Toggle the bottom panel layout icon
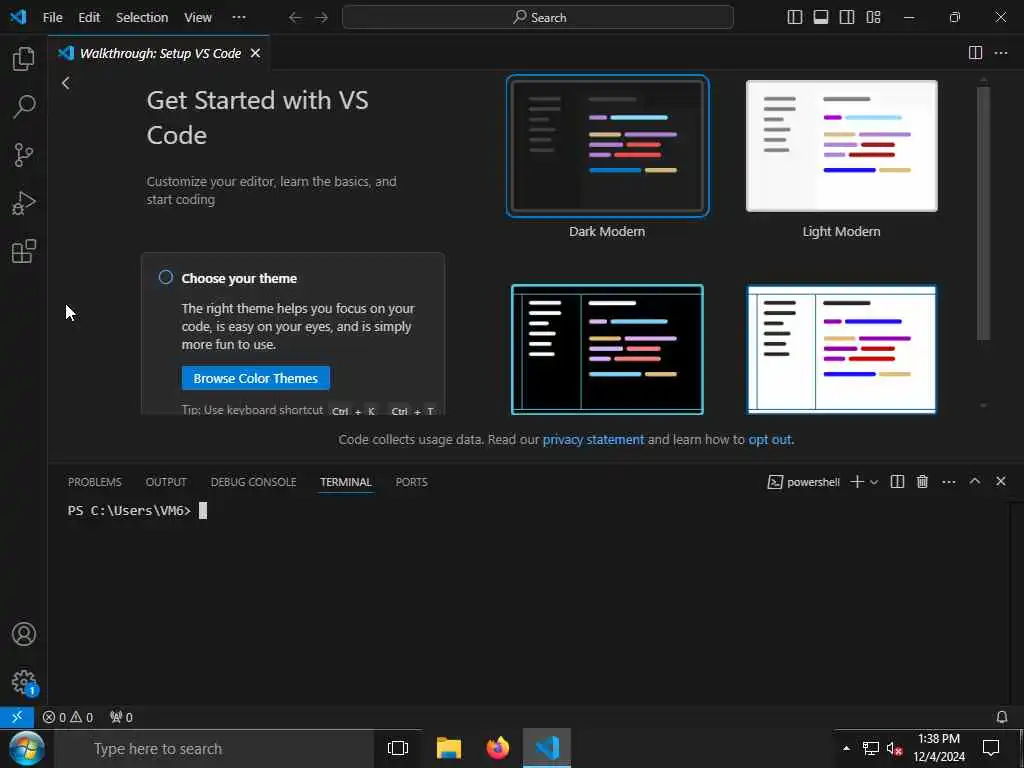1024x768 pixels. pos(821,18)
